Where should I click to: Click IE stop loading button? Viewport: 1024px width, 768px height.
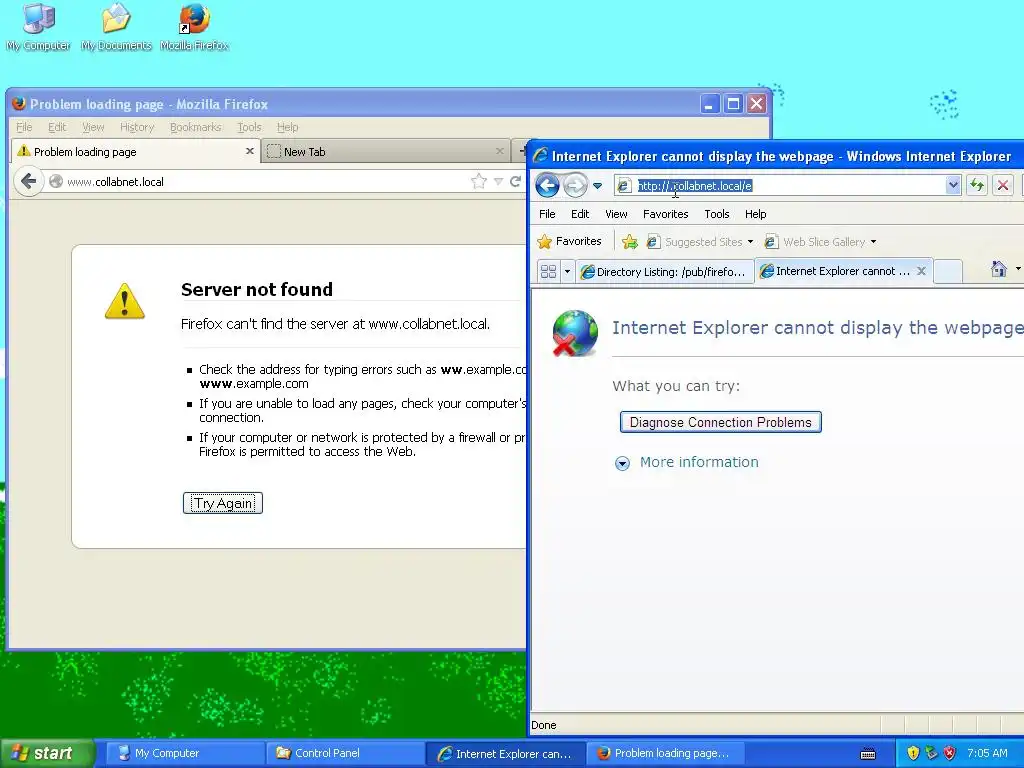[1002, 185]
